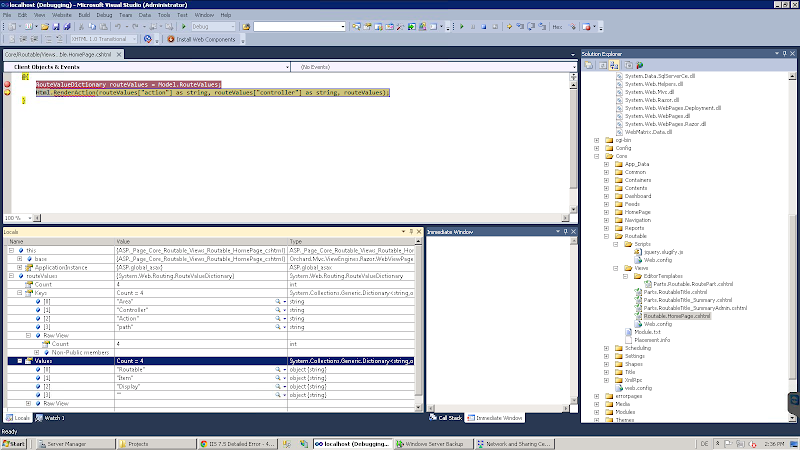Image resolution: width=800 pixels, height=450 pixels.
Task: Click the Copy toolbar icon
Action: tap(92, 27)
